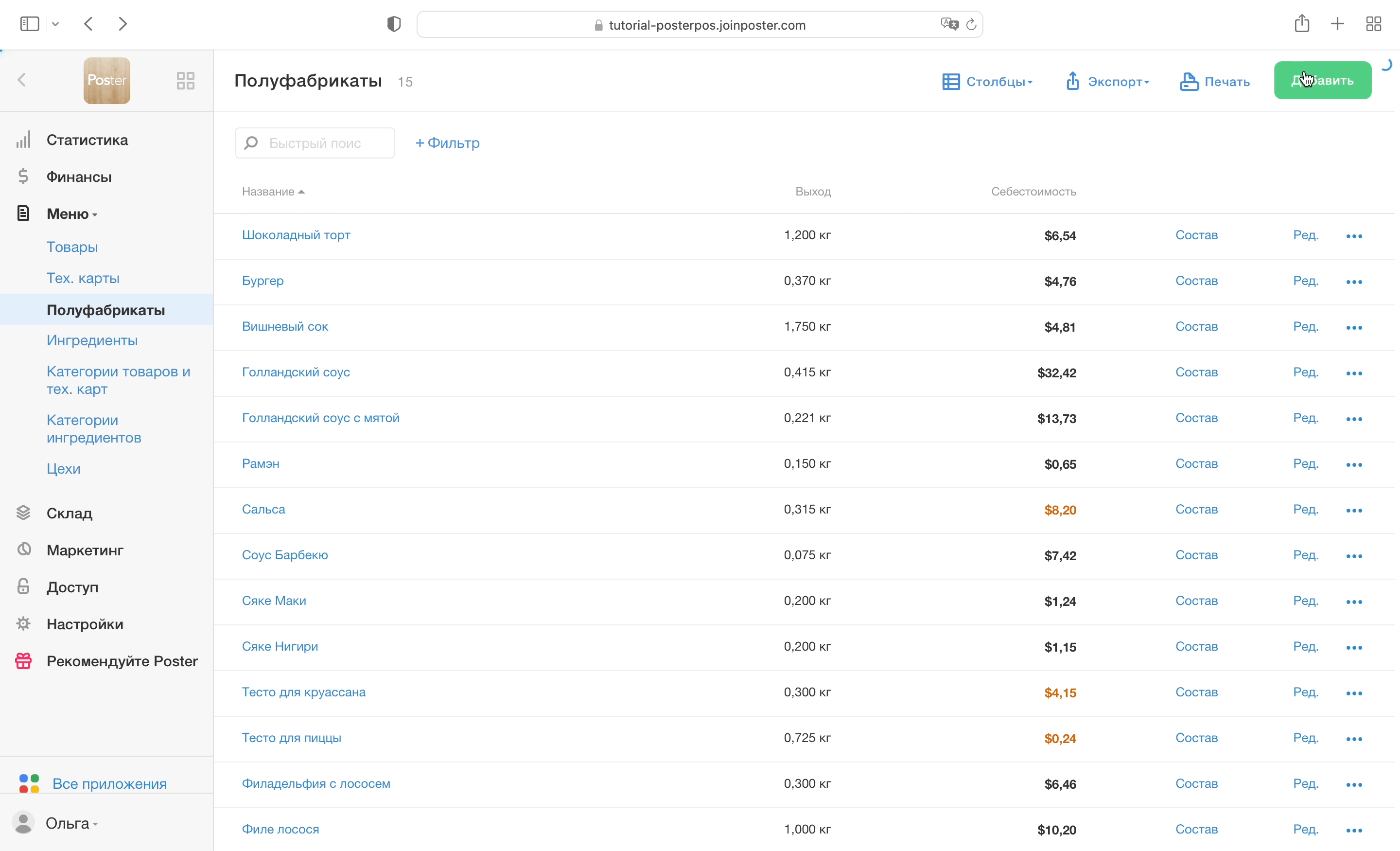
Task: Open the Экспорт dropdown
Action: click(x=1107, y=82)
